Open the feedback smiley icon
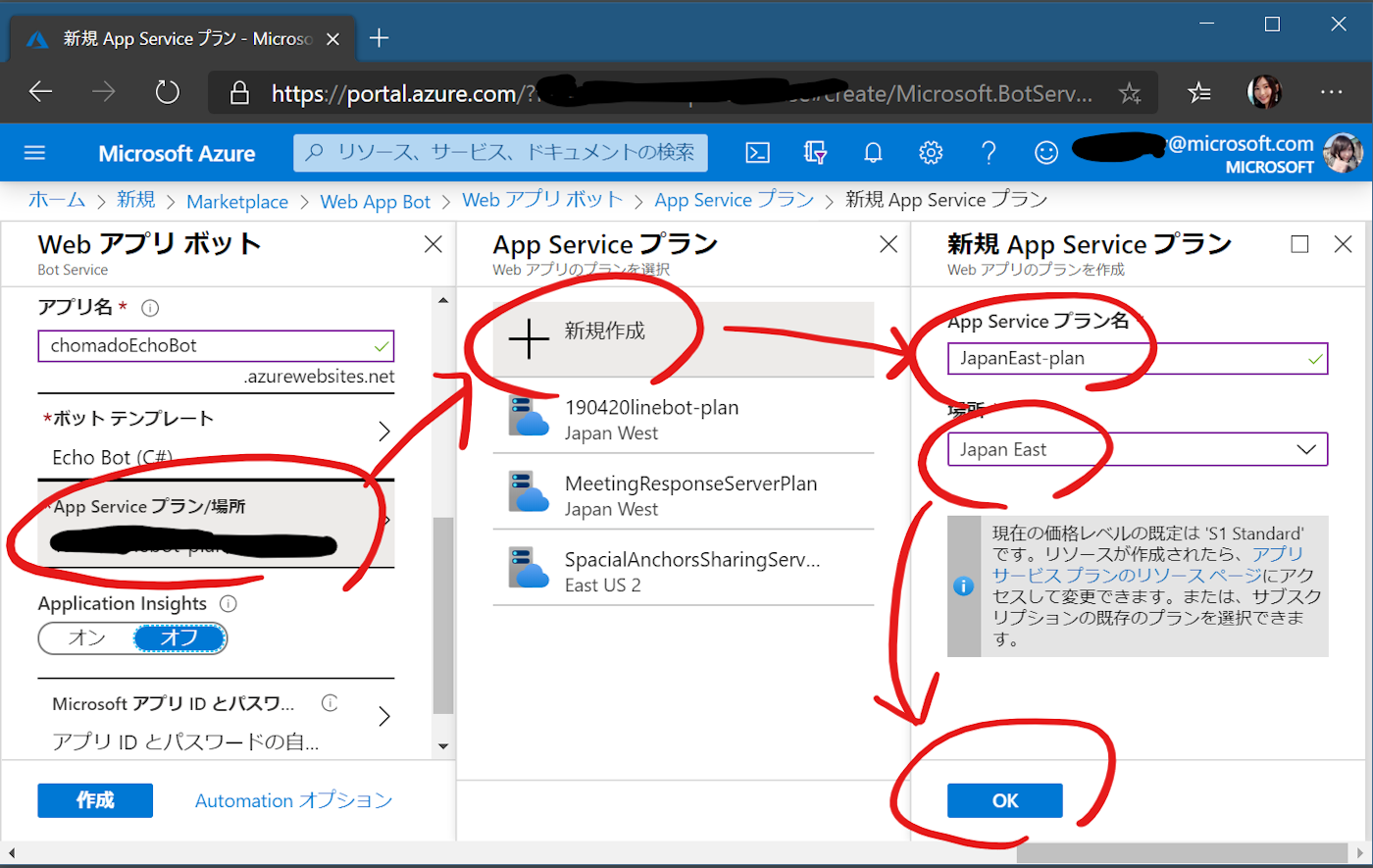 point(1046,152)
